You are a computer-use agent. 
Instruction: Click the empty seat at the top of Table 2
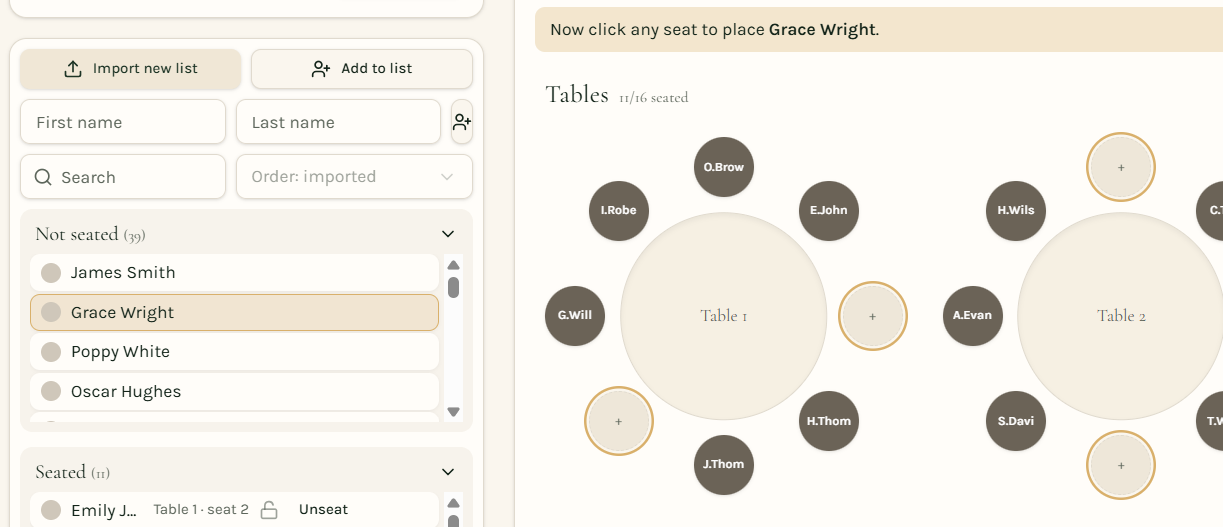[1121, 167]
